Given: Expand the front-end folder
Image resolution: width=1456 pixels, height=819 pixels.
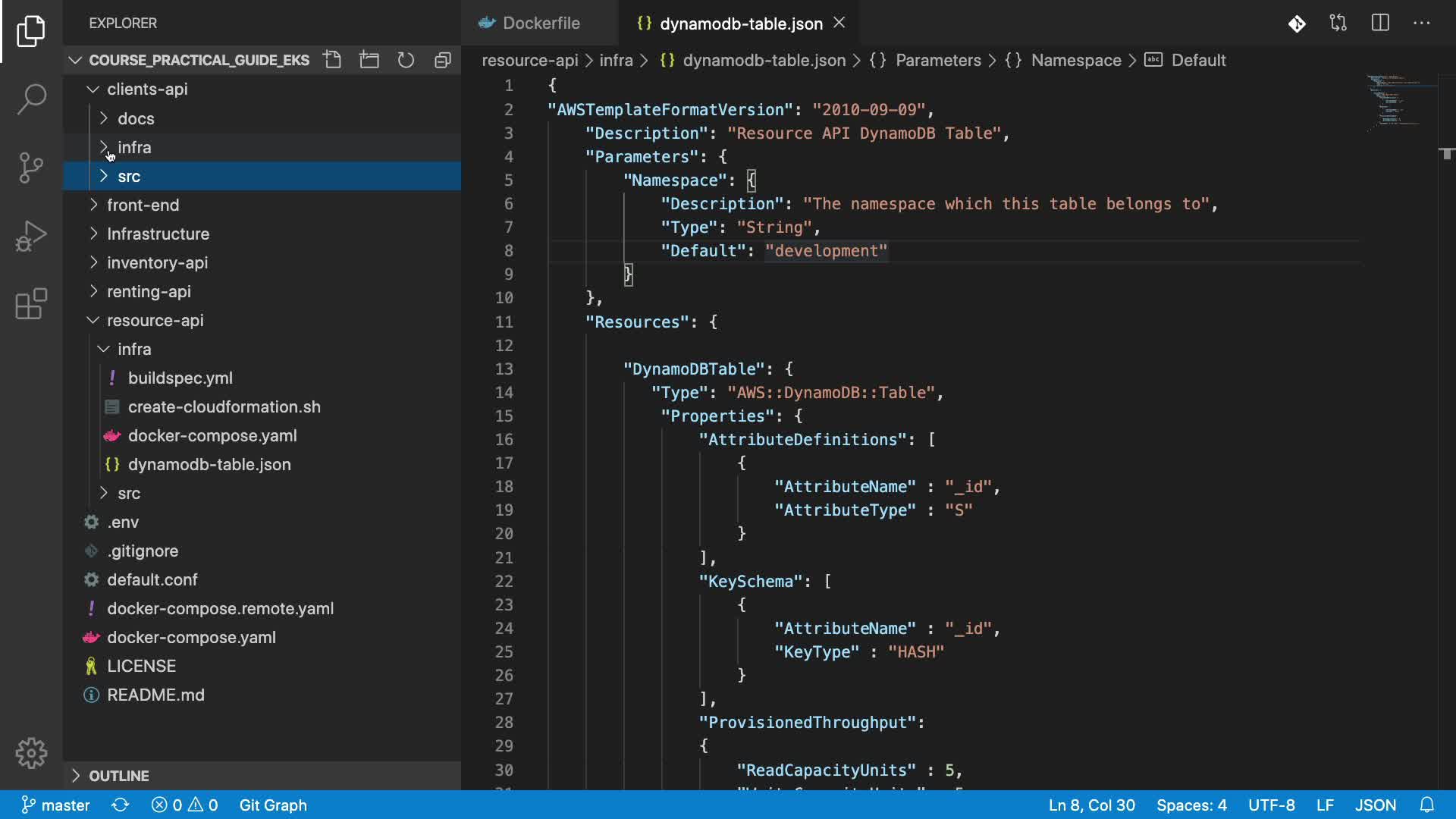Looking at the screenshot, I should point(143,205).
